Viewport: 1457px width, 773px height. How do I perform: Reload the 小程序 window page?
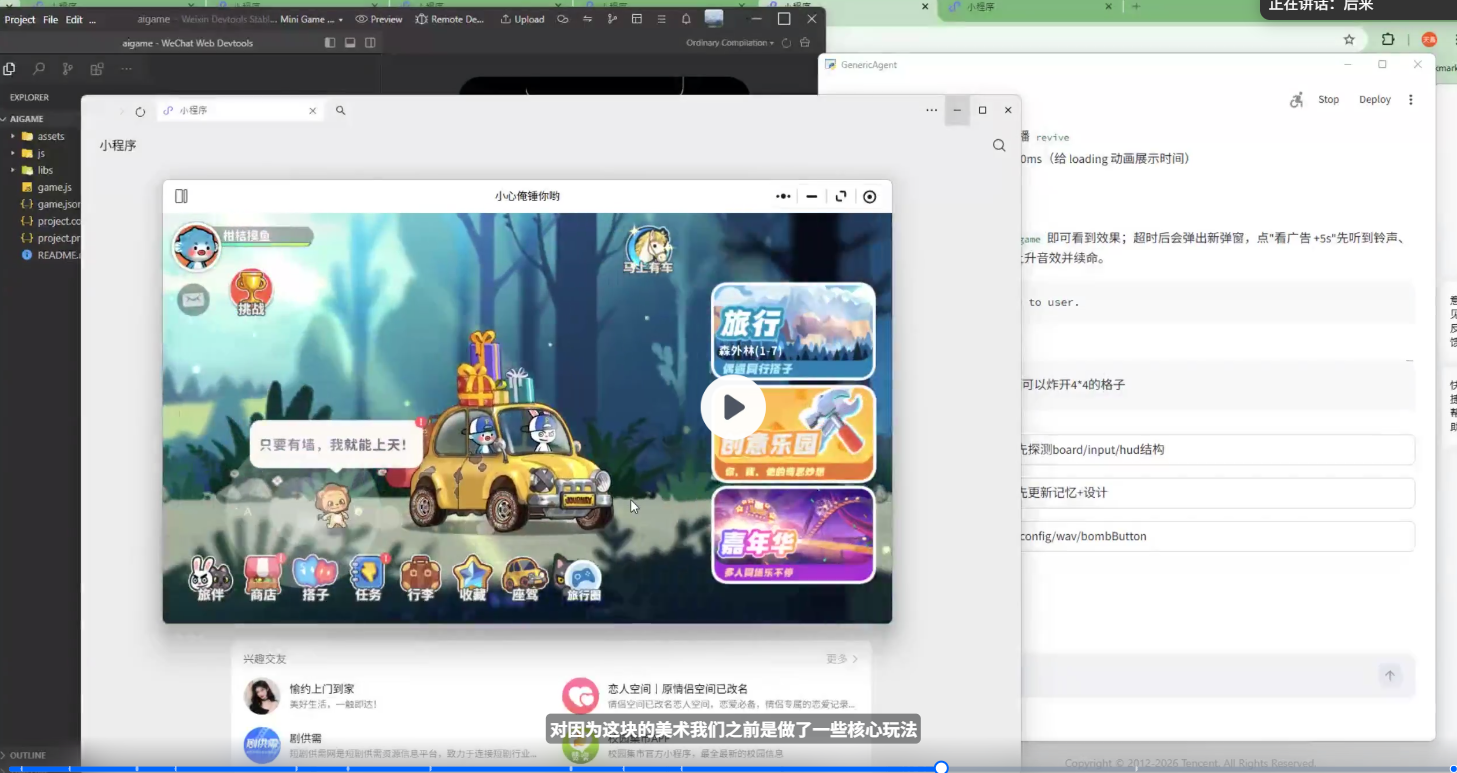point(140,111)
